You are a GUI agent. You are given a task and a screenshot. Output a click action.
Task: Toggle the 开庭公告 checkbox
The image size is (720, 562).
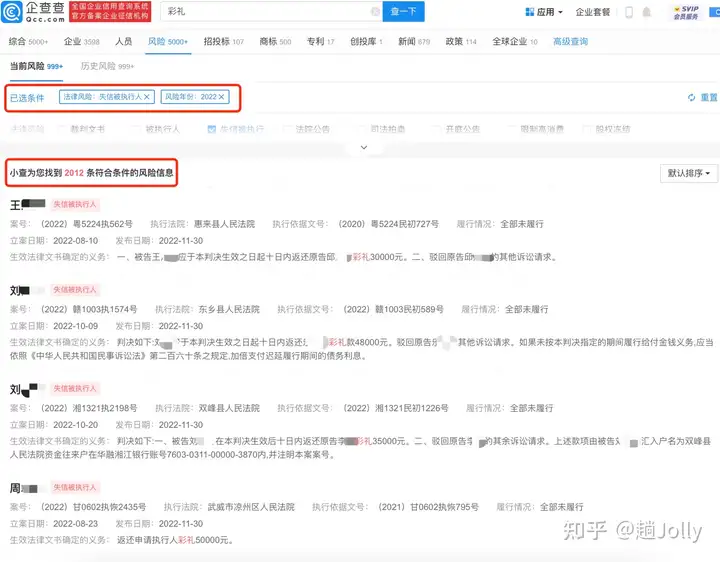click(437, 129)
